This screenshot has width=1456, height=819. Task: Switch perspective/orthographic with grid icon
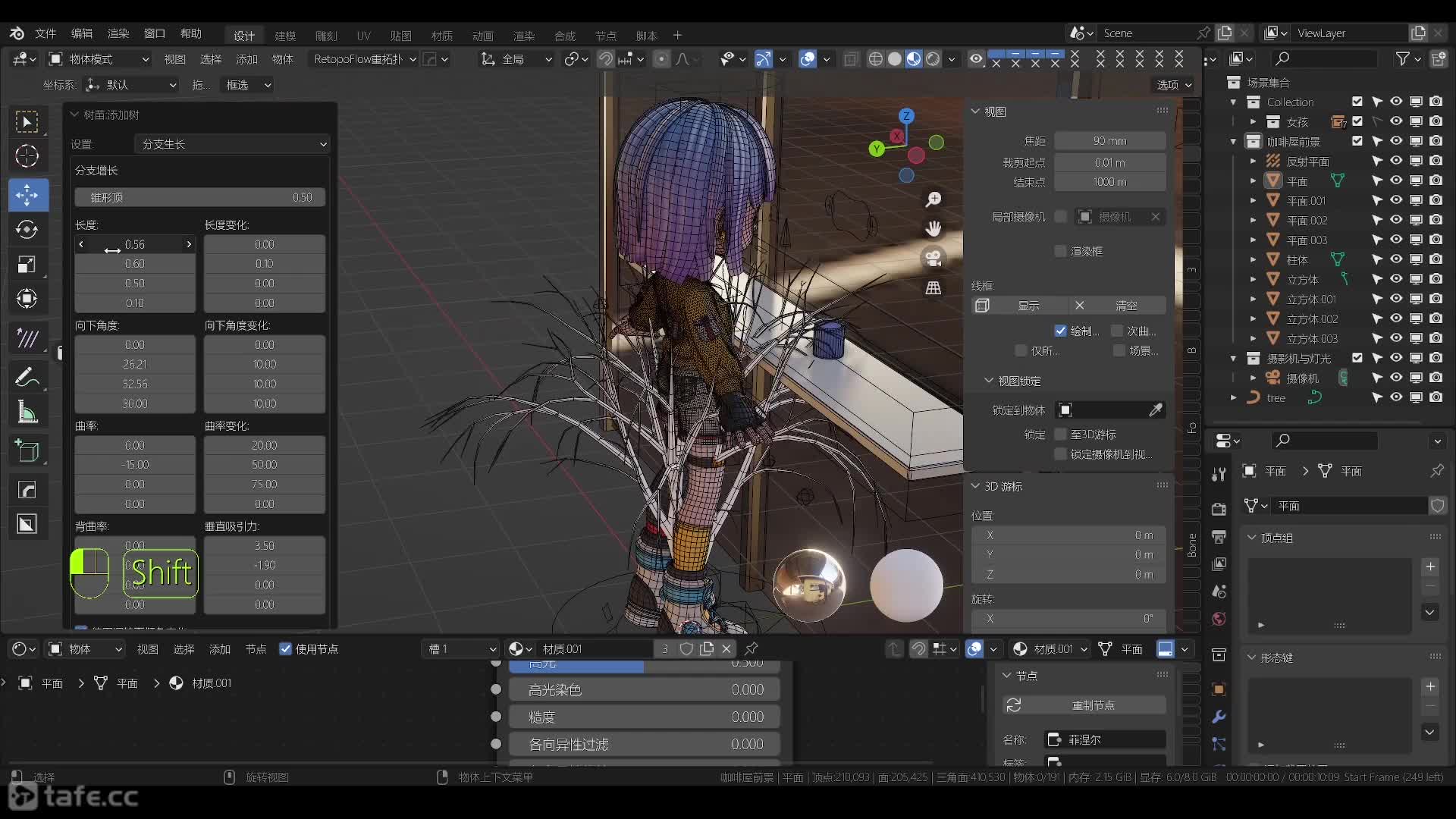click(934, 287)
